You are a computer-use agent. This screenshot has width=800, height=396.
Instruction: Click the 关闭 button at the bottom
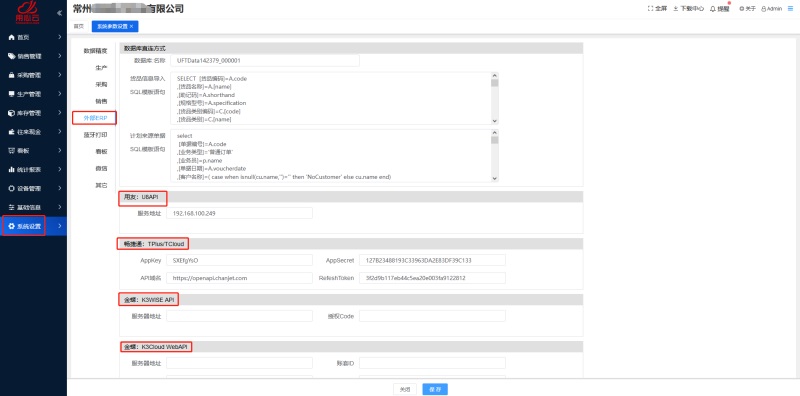pos(405,389)
